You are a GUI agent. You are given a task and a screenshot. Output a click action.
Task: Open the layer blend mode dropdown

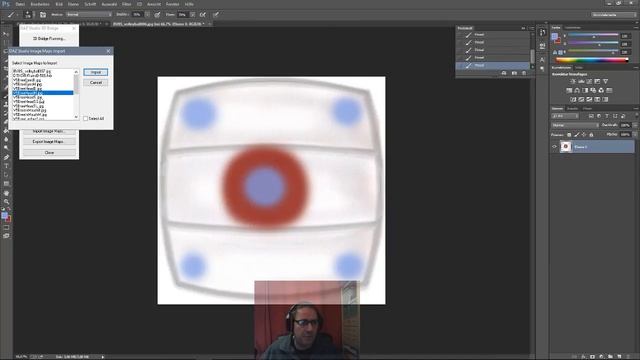point(575,125)
